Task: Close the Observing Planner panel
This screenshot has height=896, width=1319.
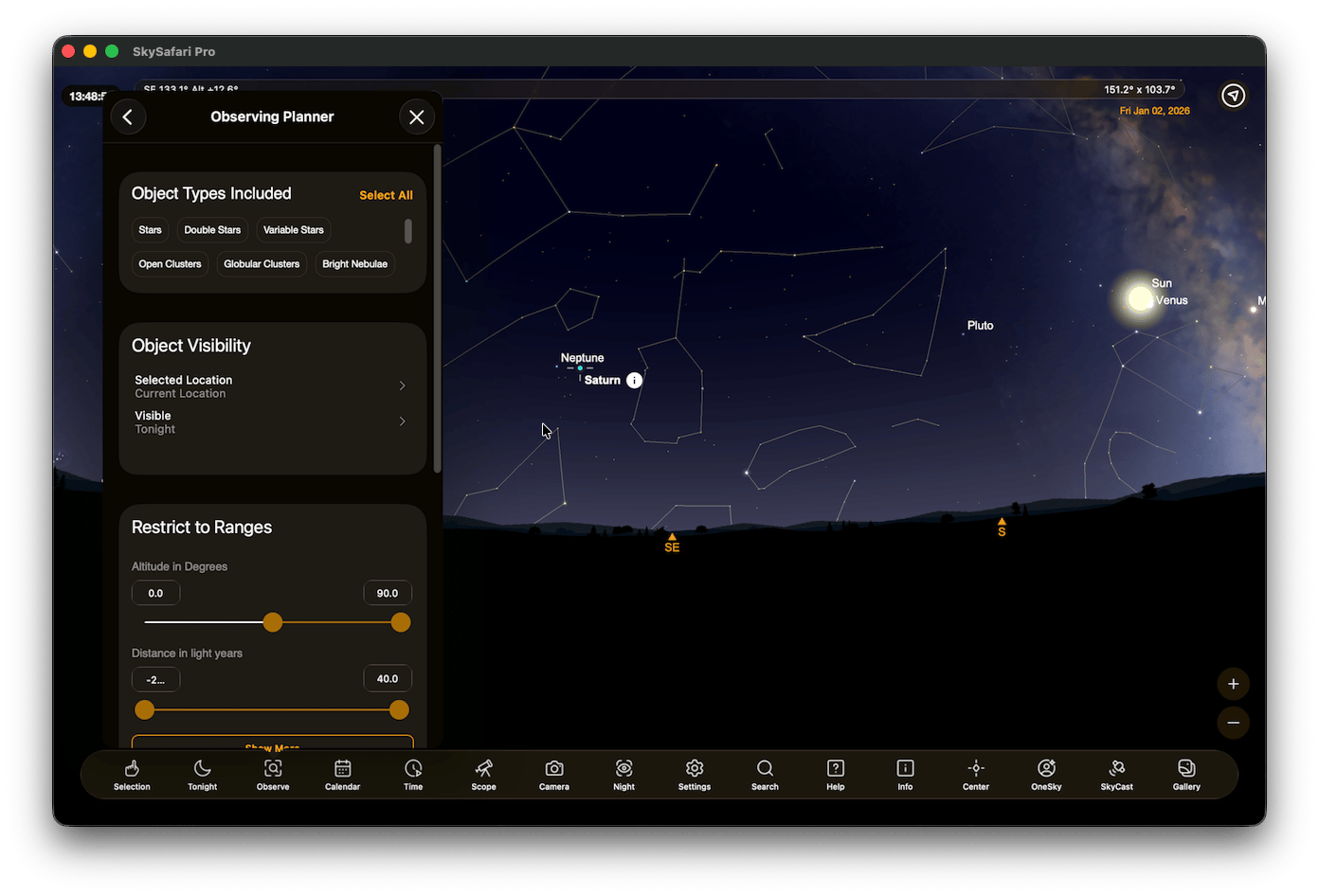Action: coord(417,116)
